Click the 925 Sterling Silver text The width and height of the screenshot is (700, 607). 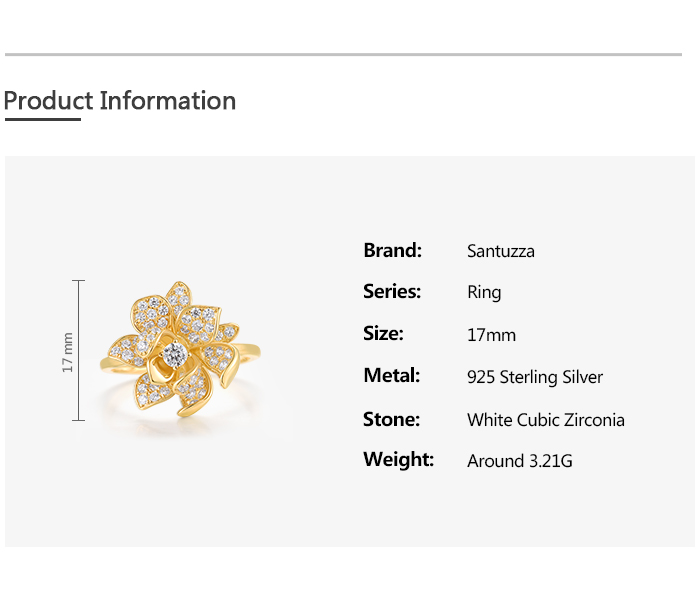click(535, 377)
